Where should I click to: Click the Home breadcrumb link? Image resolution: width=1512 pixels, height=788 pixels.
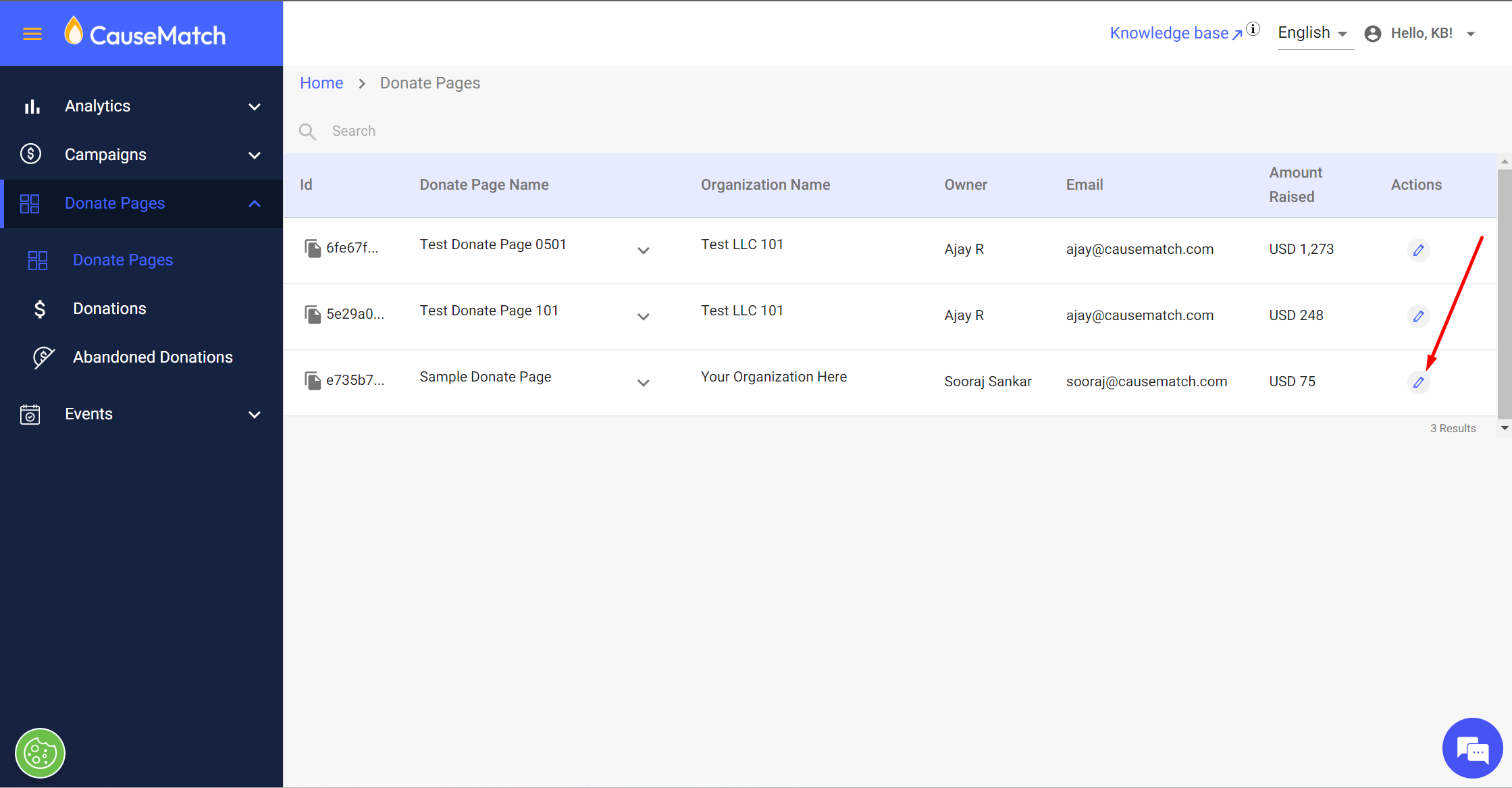[x=321, y=83]
